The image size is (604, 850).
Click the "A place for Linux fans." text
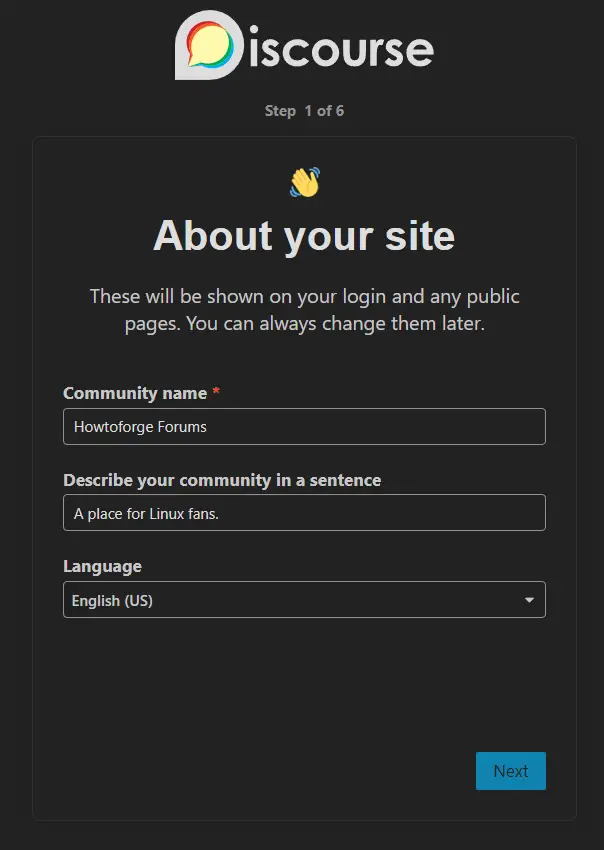[x=146, y=514]
